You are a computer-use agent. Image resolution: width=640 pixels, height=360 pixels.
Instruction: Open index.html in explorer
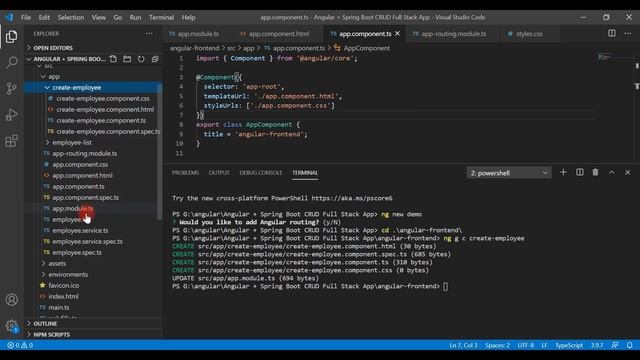pyautogui.click(x=63, y=296)
